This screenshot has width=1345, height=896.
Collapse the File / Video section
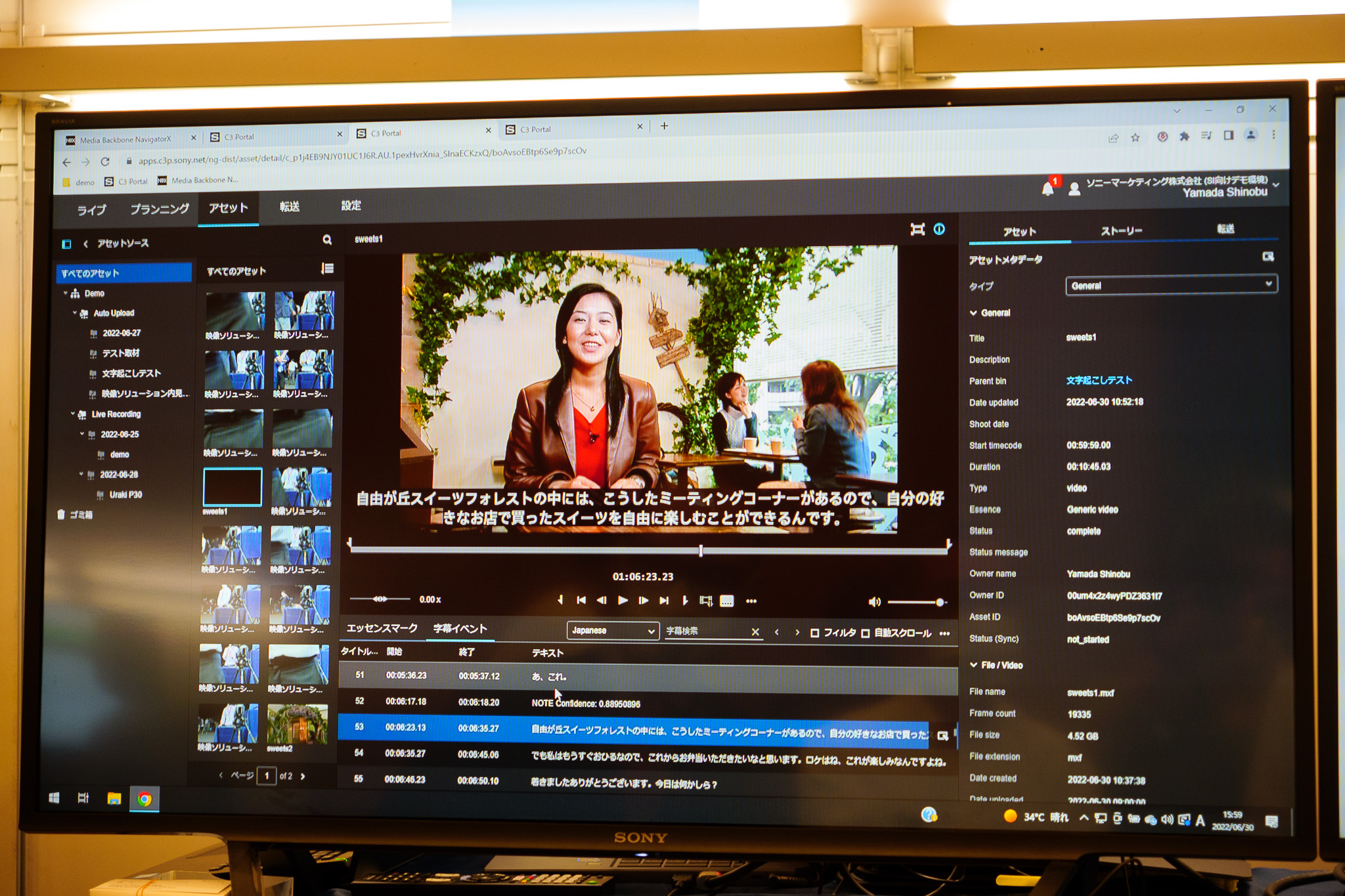tap(974, 665)
